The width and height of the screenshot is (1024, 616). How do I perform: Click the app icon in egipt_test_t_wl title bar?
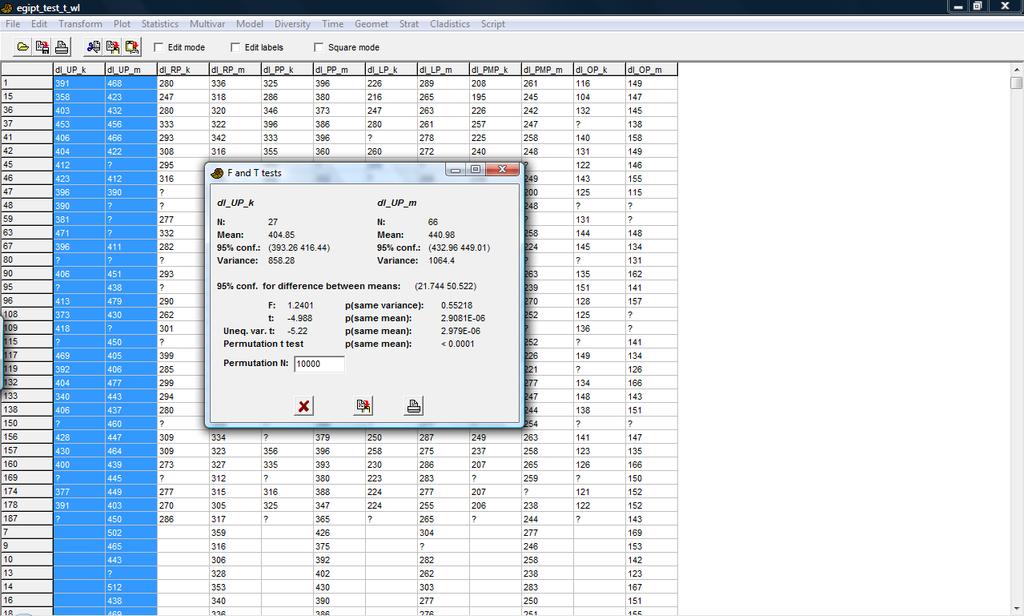point(7,8)
